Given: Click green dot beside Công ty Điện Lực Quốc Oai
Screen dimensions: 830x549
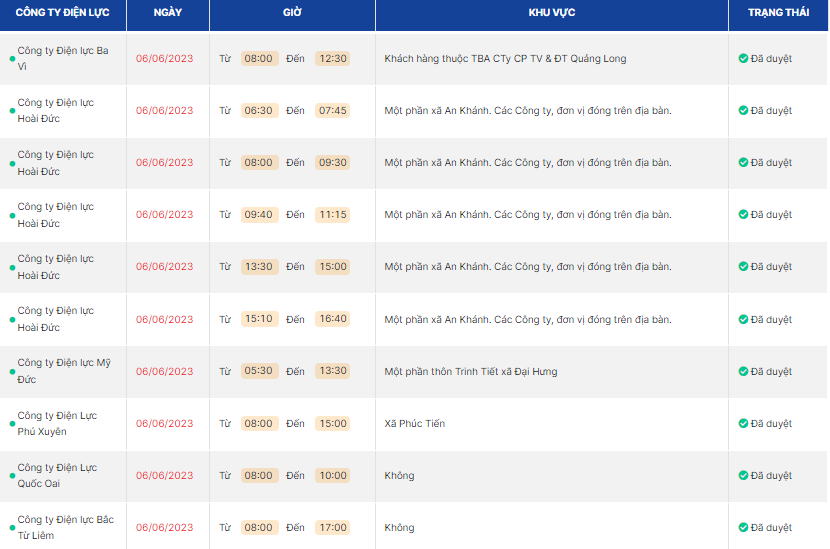Looking at the screenshot, I should tap(12, 475).
